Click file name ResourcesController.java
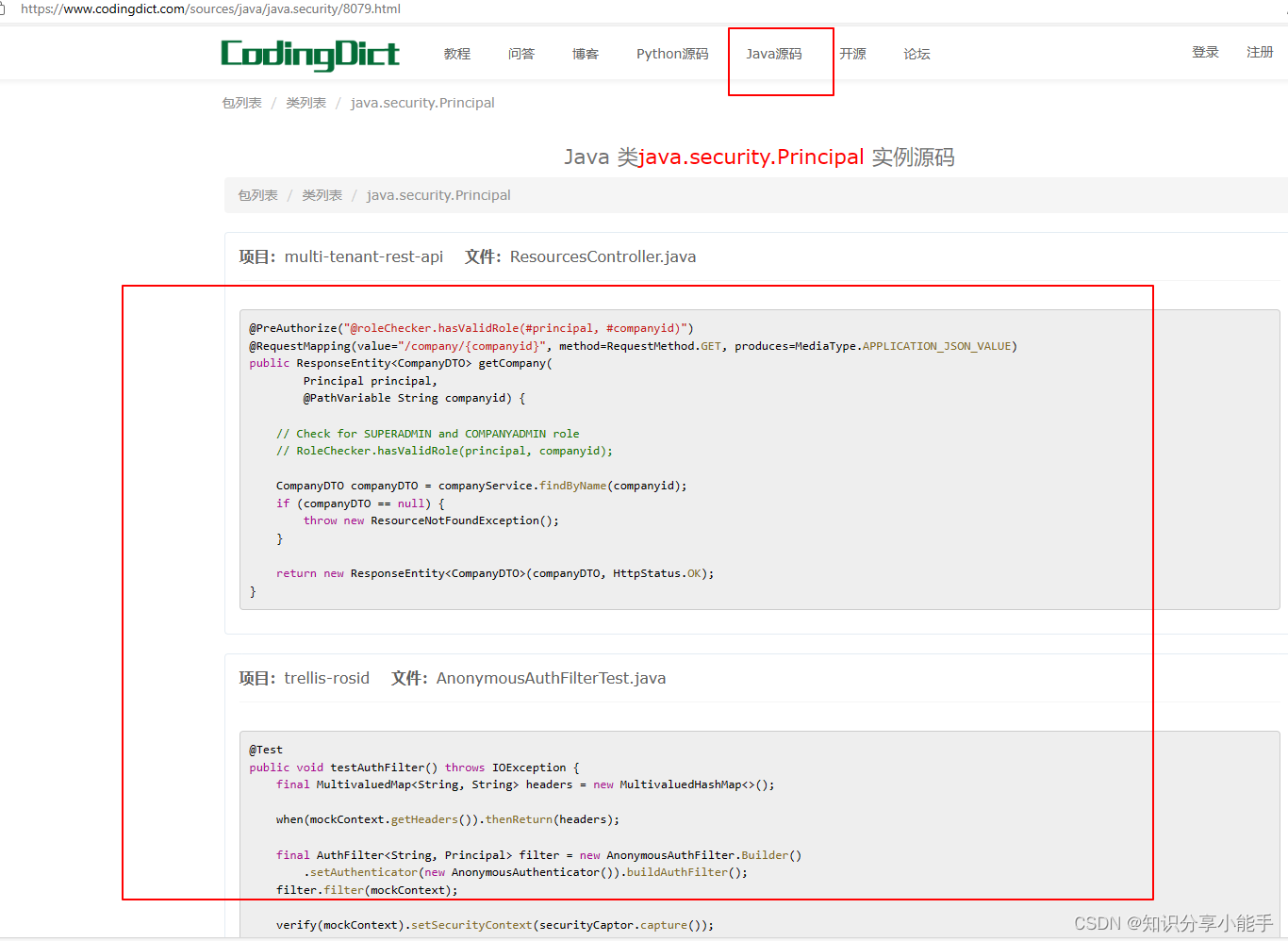The width and height of the screenshot is (1288, 941). coord(603,256)
